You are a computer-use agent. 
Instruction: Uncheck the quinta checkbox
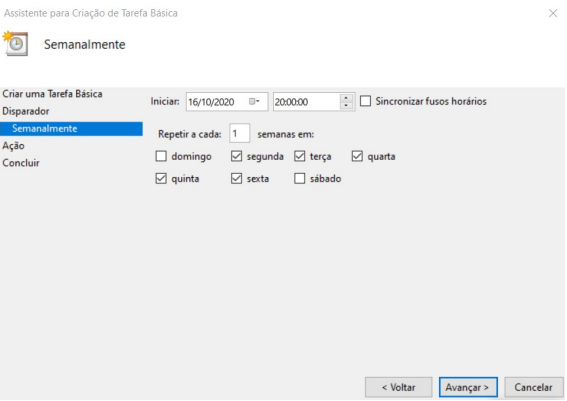pyautogui.click(x=161, y=178)
